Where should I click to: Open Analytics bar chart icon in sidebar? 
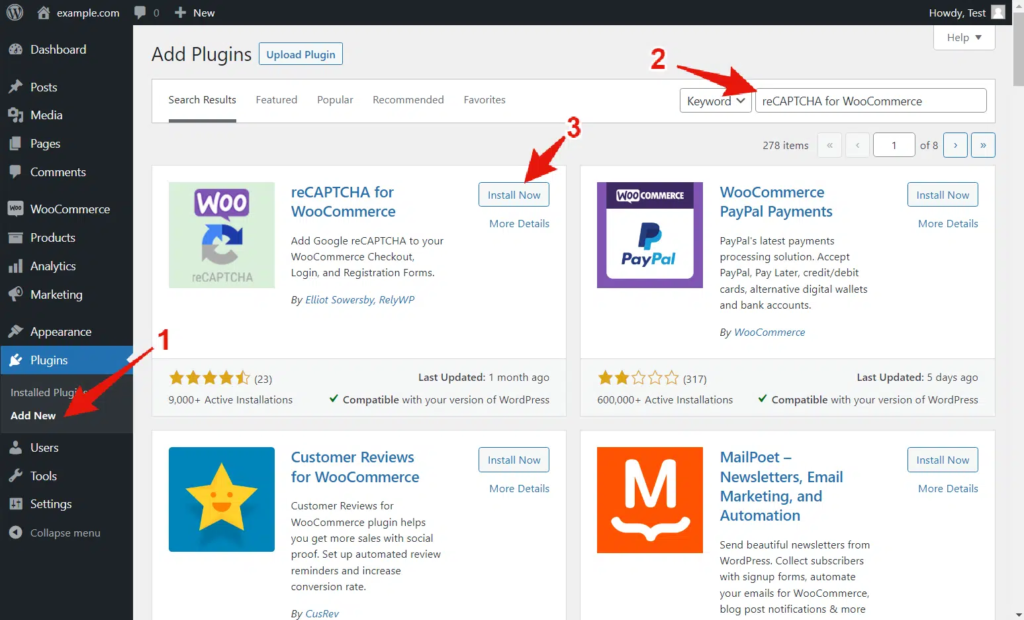point(15,266)
